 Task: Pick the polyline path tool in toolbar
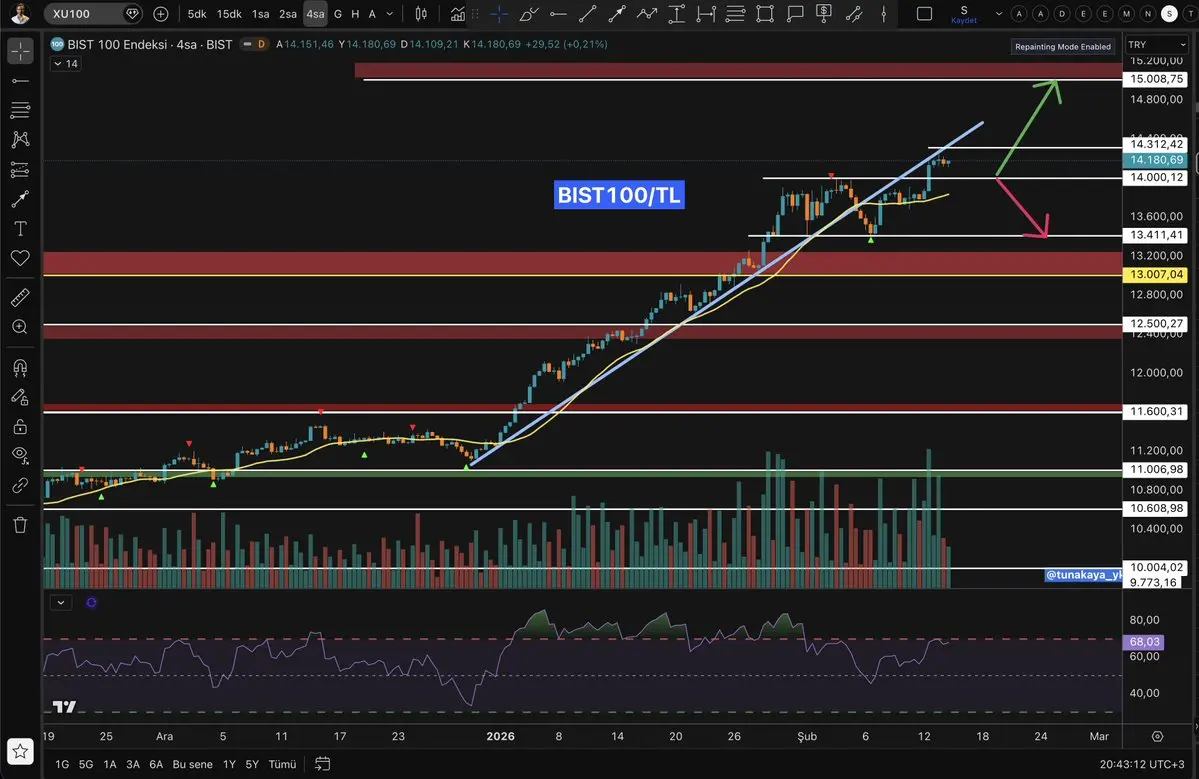pyautogui.click(x=647, y=14)
